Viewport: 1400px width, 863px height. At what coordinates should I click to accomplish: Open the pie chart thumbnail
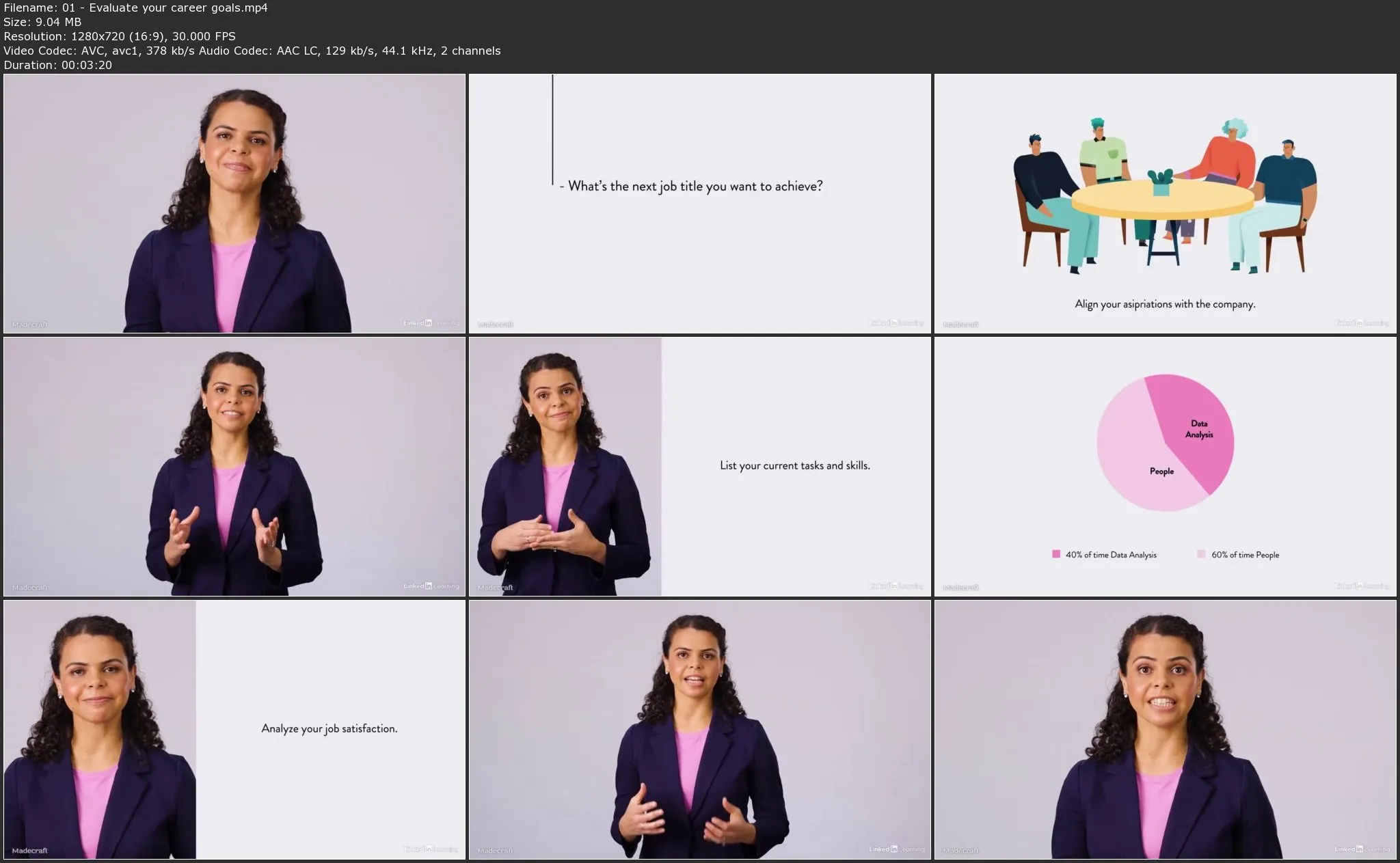(1166, 467)
